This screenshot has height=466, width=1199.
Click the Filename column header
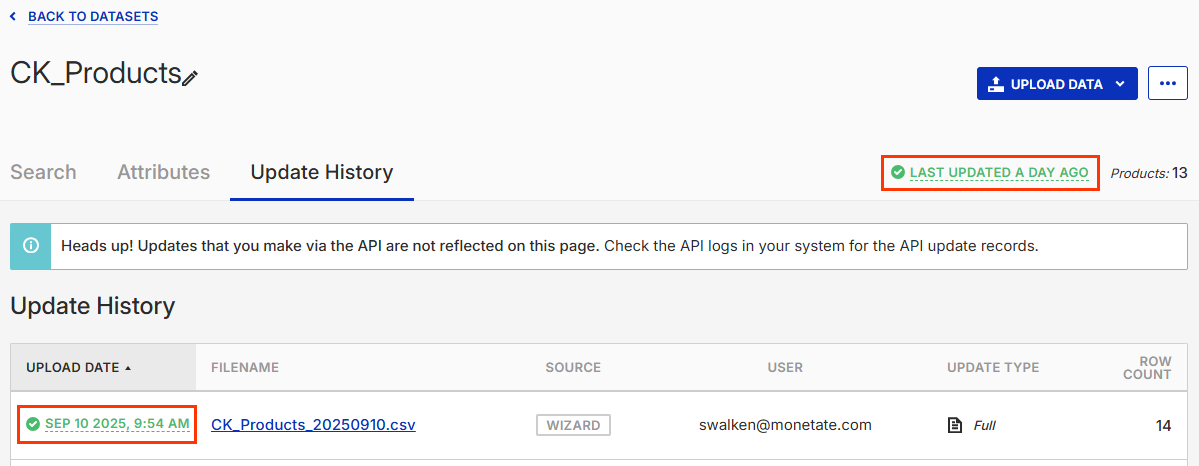245,368
